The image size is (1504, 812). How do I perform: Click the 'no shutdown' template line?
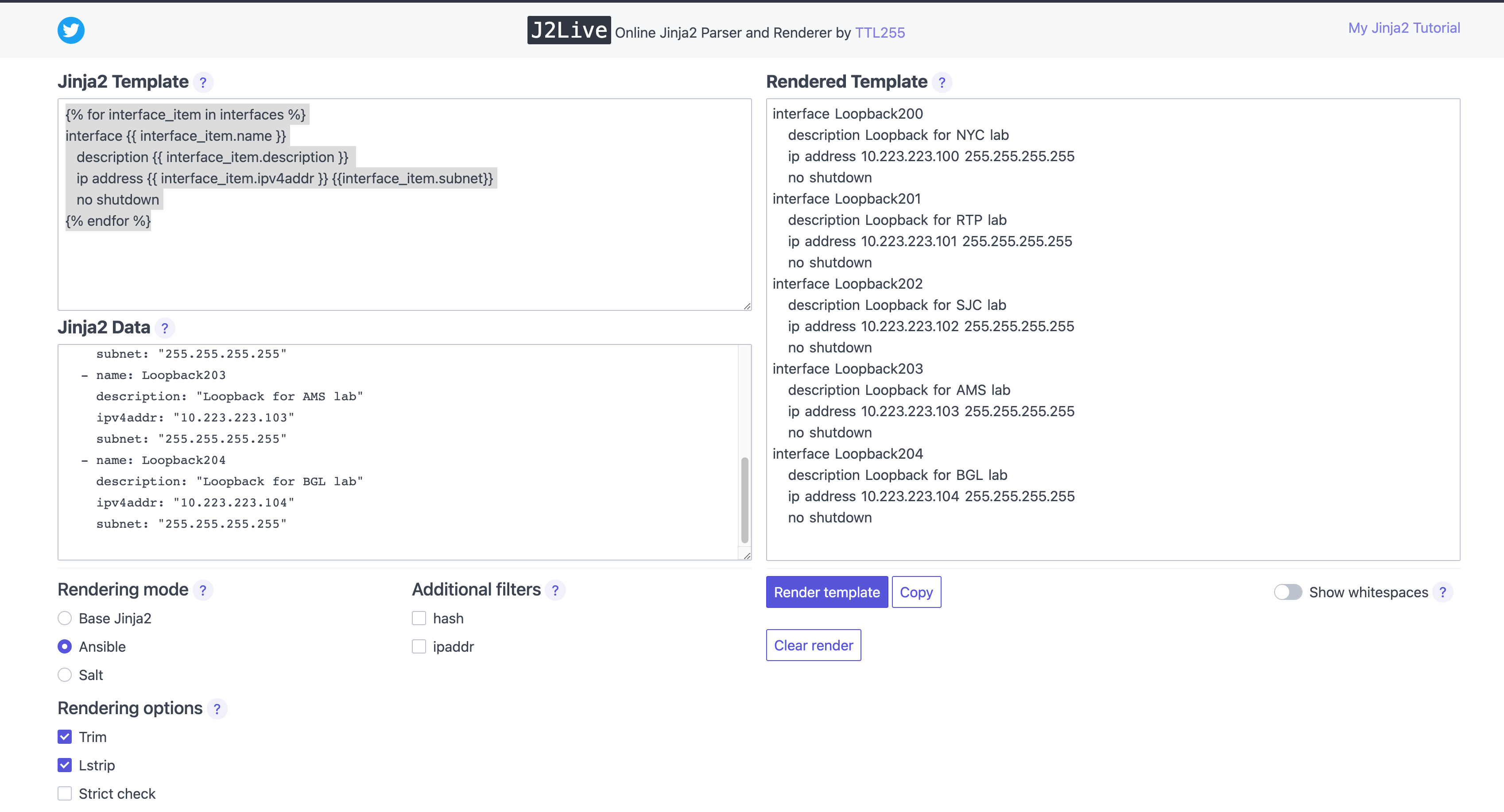coord(117,200)
